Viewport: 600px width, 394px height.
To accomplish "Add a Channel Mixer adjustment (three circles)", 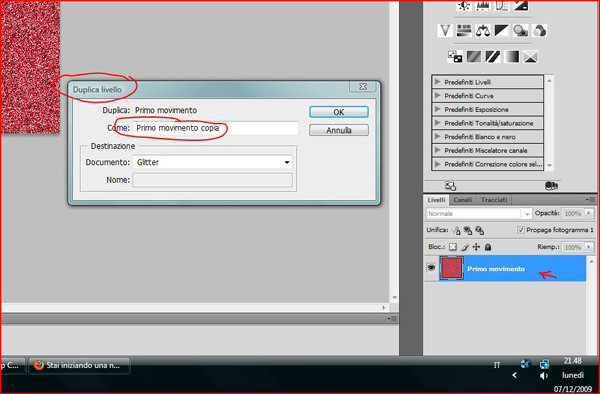I will 540,31.
